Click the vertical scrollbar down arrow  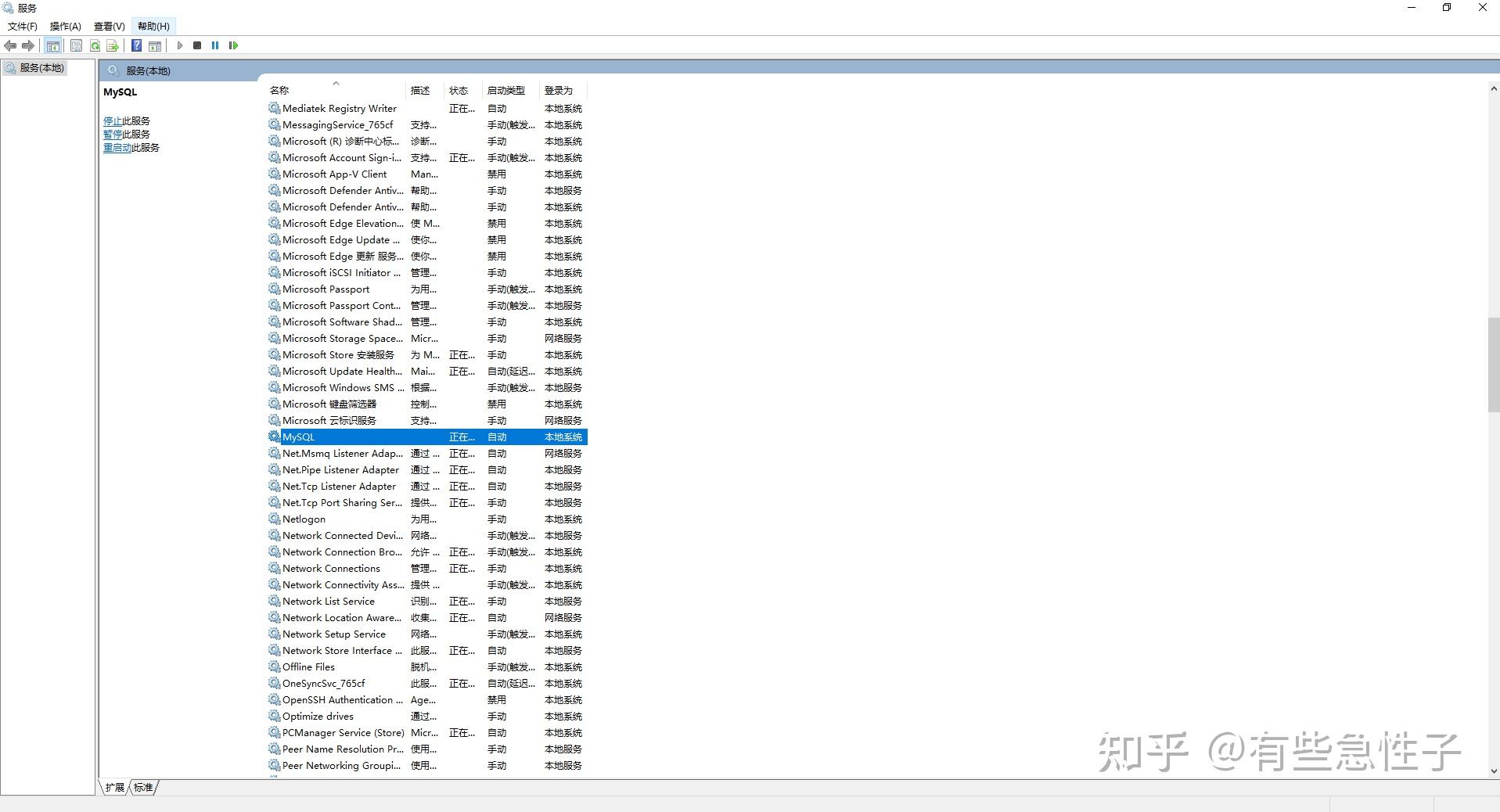point(1493,771)
